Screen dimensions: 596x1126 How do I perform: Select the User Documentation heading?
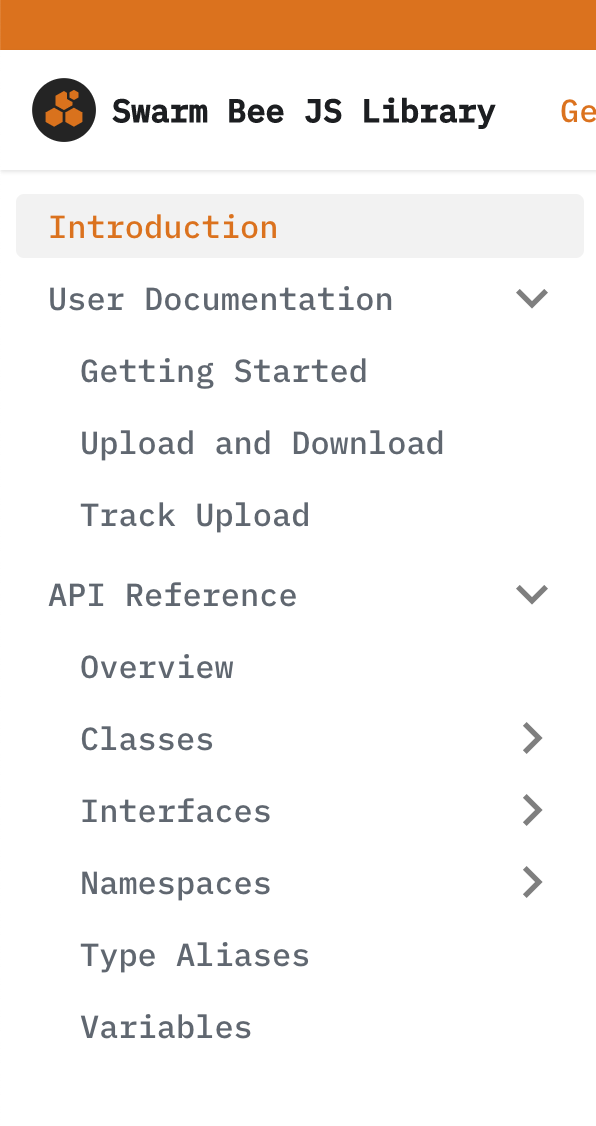(x=220, y=297)
